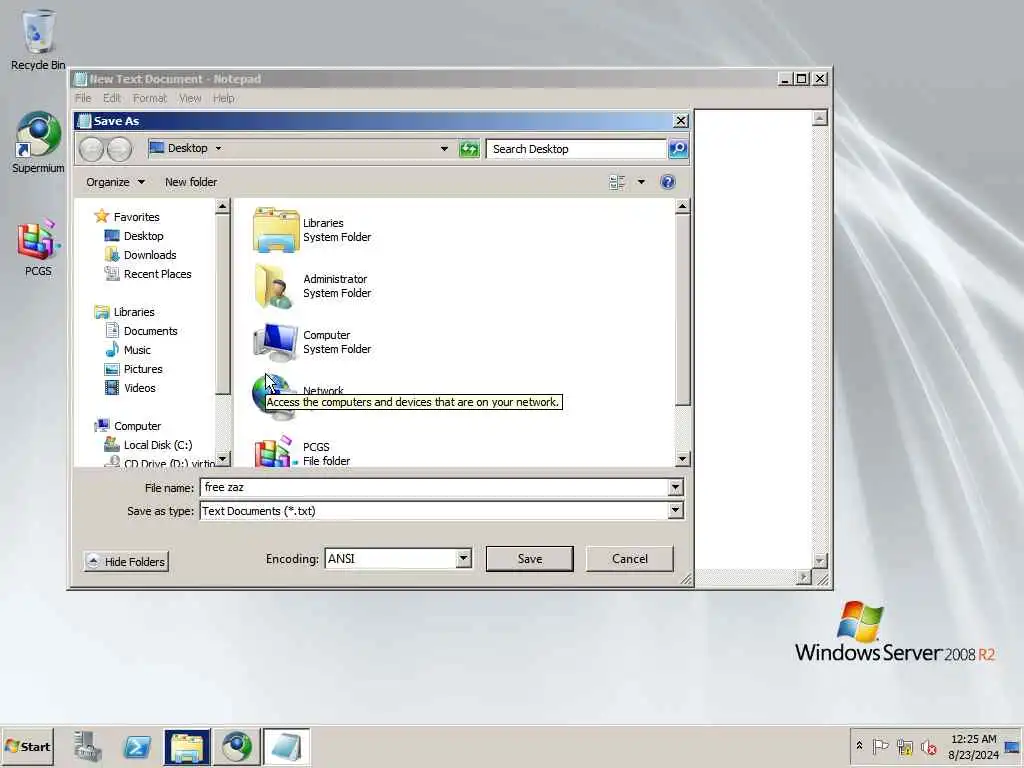The image size is (1024, 768).
Task: Select Computer in navigation pane
Action: pyautogui.click(x=136, y=426)
